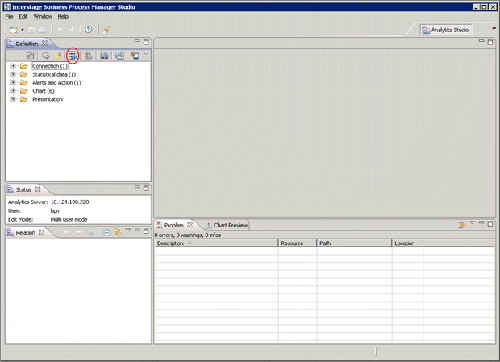Select the Relation view tab
Image resolution: width=500 pixels, height=362 pixels.
point(25,233)
